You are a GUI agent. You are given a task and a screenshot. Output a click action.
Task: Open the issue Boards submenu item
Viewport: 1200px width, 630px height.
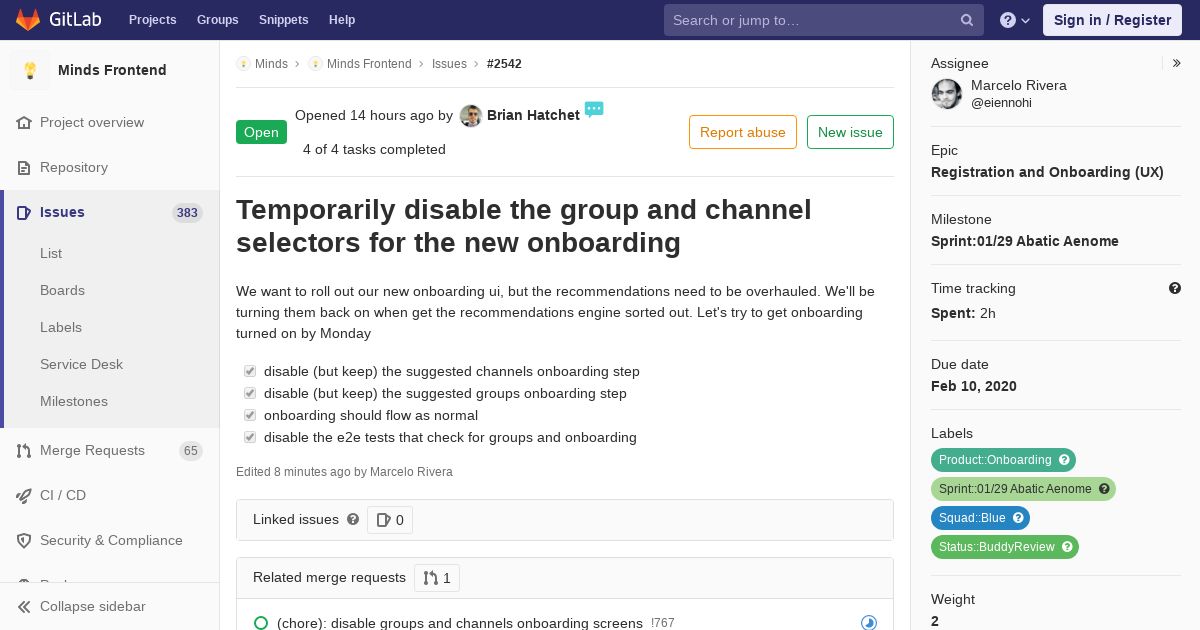[62, 290]
